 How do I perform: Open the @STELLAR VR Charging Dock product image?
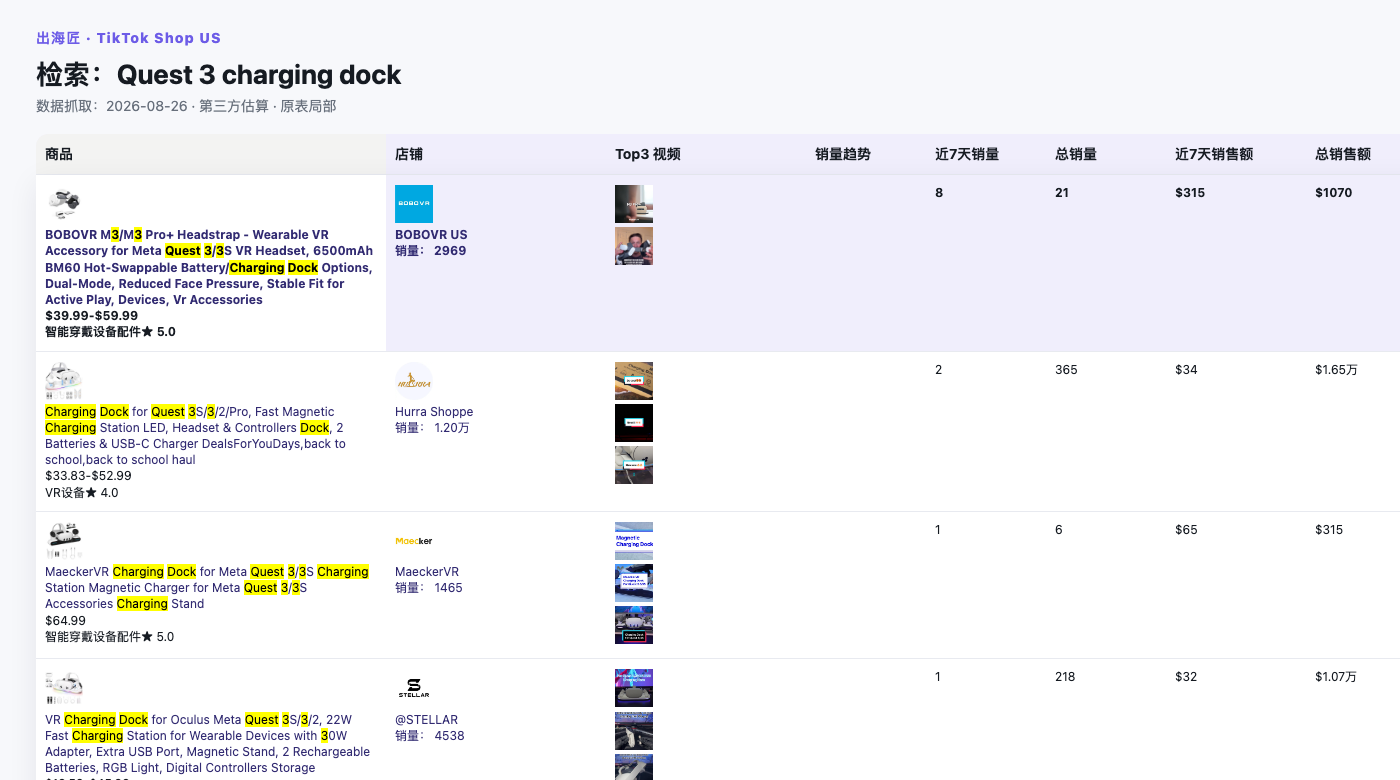(x=64, y=688)
